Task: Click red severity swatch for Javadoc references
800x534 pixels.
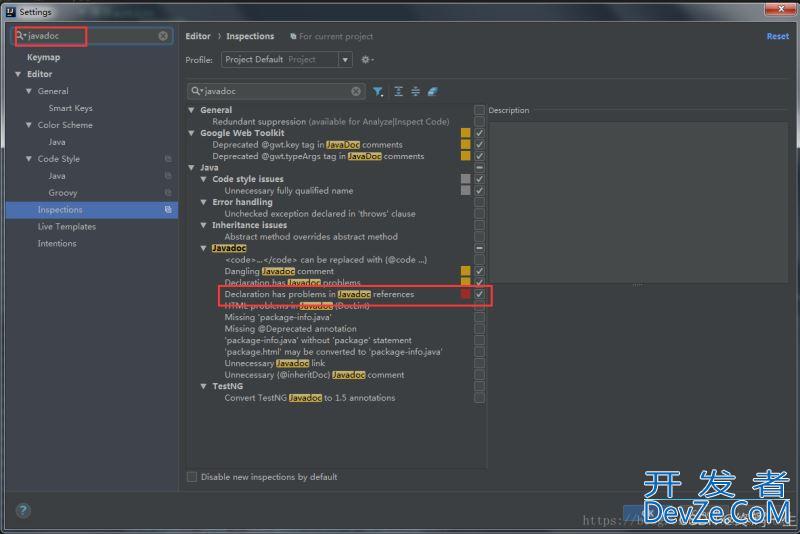Action: pyautogui.click(x=465, y=294)
